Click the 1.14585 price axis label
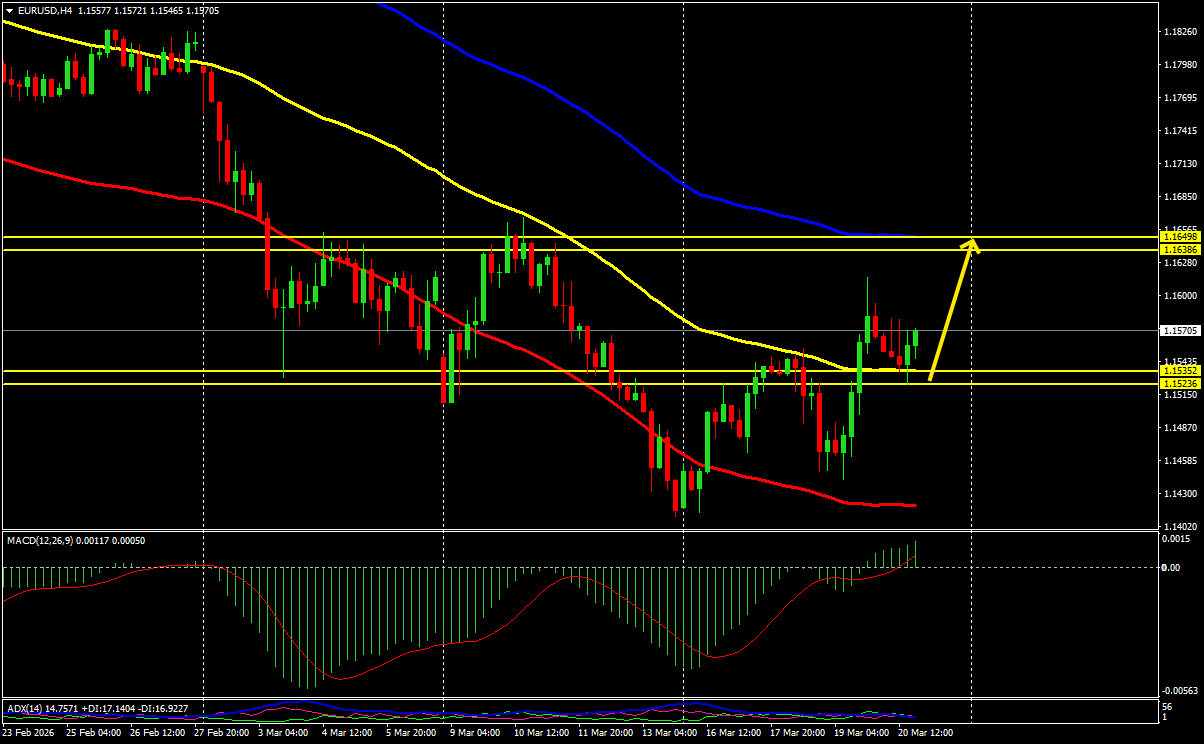The height and width of the screenshot is (744, 1204). click(x=1181, y=461)
